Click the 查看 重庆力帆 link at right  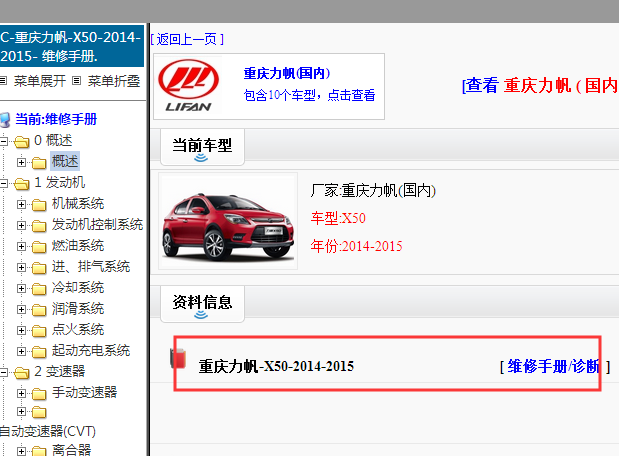540,85
